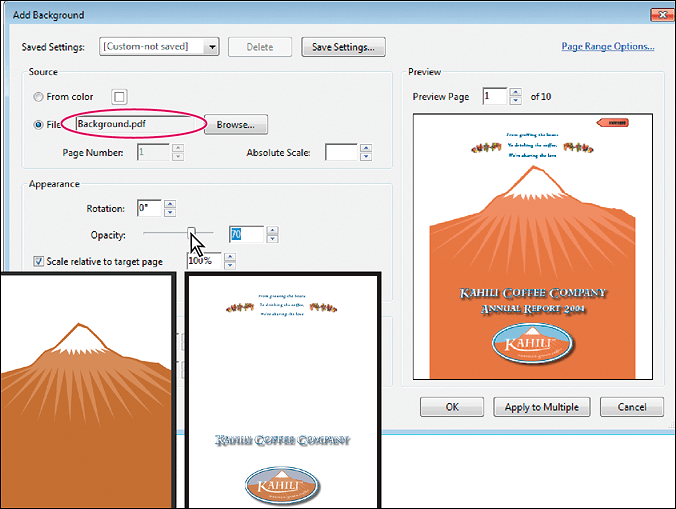The image size is (676, 509).
Task: Select the File source radio button
Action: (39, 125)
